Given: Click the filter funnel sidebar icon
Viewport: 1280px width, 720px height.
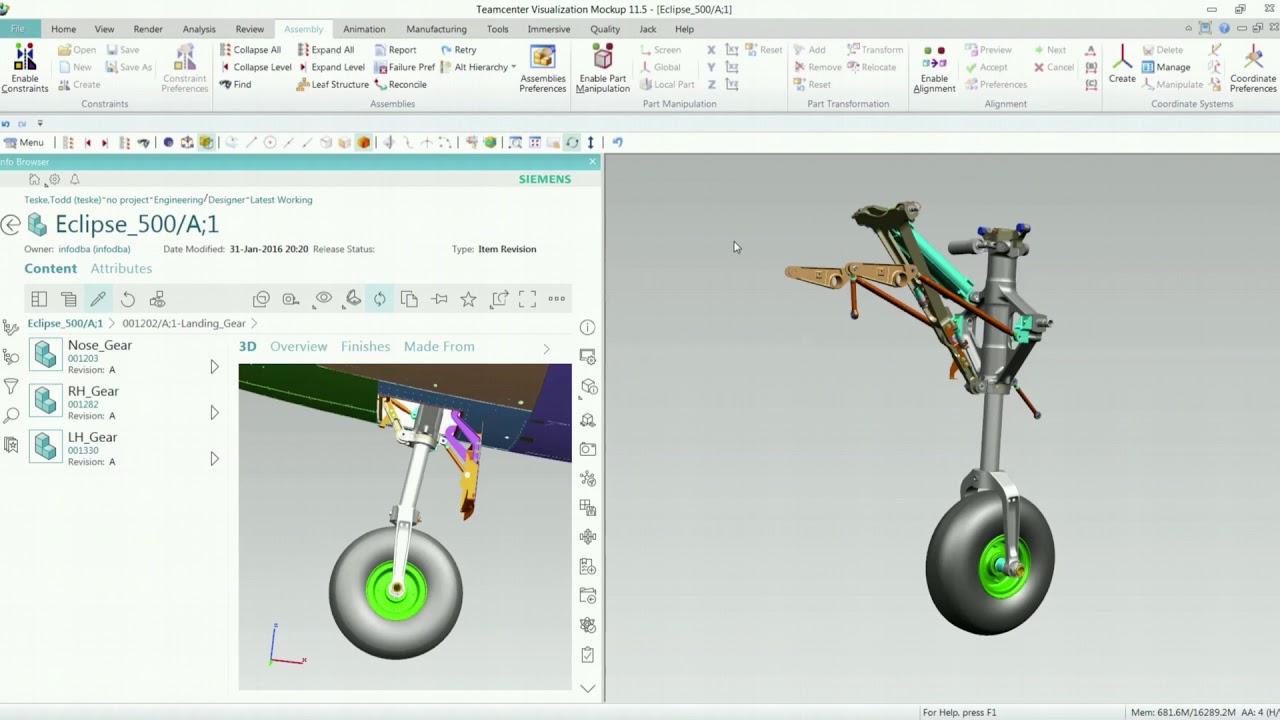Looking at the screenshot, I should pos(11,385).
